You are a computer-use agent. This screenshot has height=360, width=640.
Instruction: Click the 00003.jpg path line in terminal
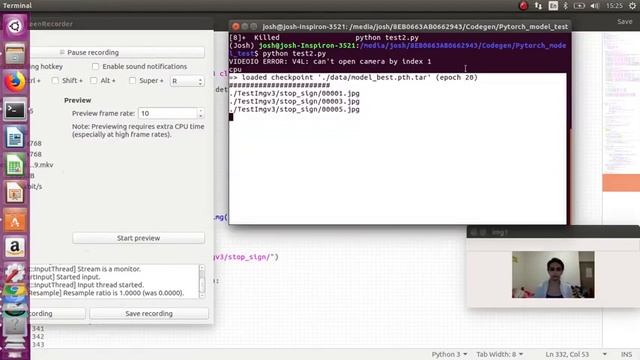pos(294,101)
